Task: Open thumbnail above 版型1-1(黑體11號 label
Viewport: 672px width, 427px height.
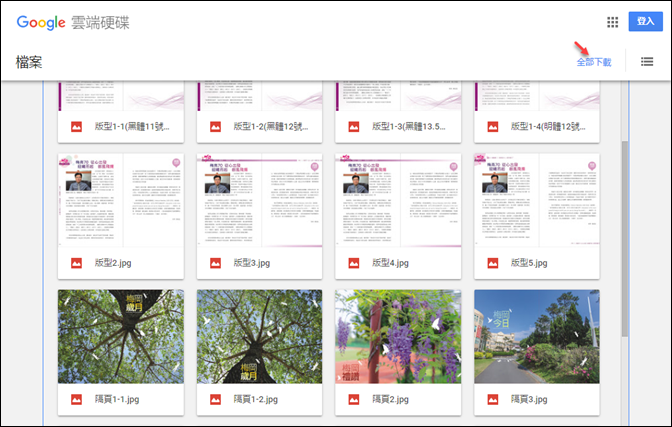Action: click(121, 96)
